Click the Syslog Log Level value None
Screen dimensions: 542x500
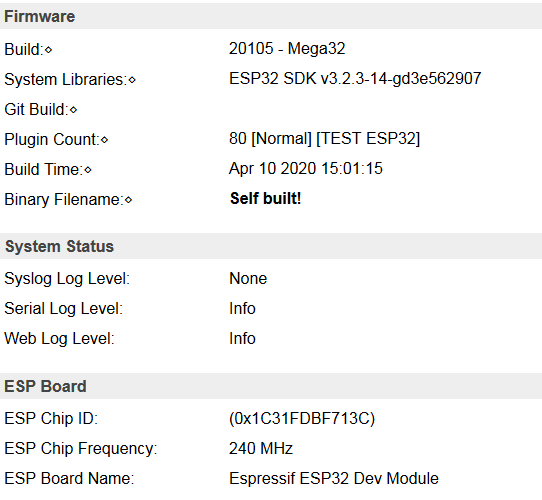(x=248, y=278)
